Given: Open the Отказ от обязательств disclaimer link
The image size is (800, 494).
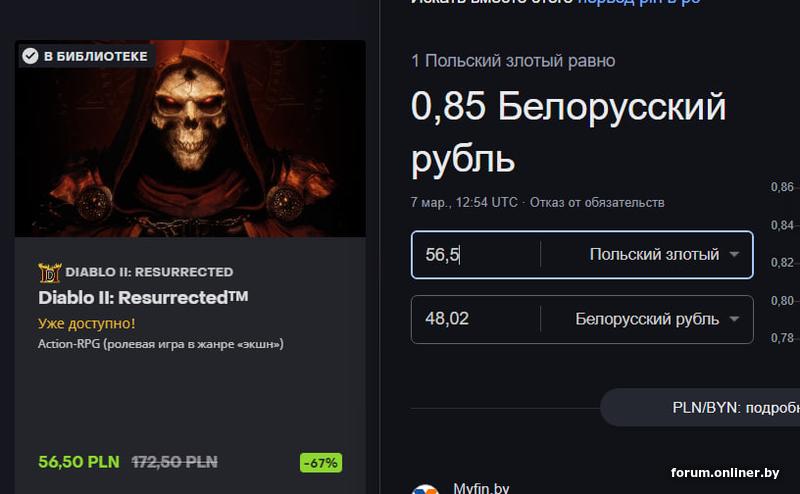Looking at the screenshot, I should [x=597, y=203].
